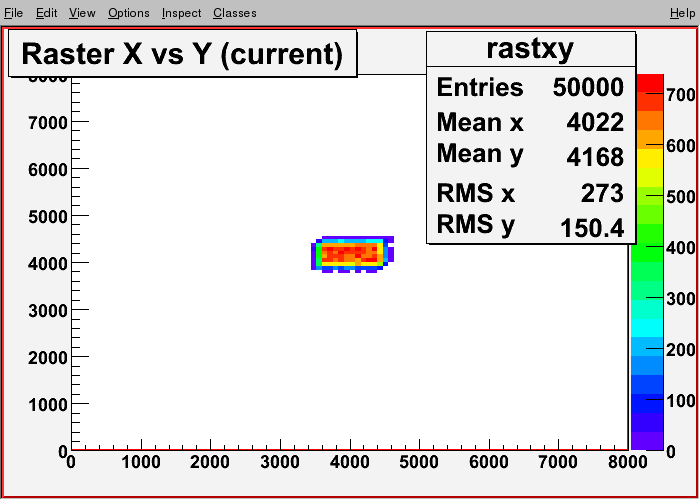Click the x-axis label 8000
This screenshot has height=500, width=700.
click(x=627, y=462)
